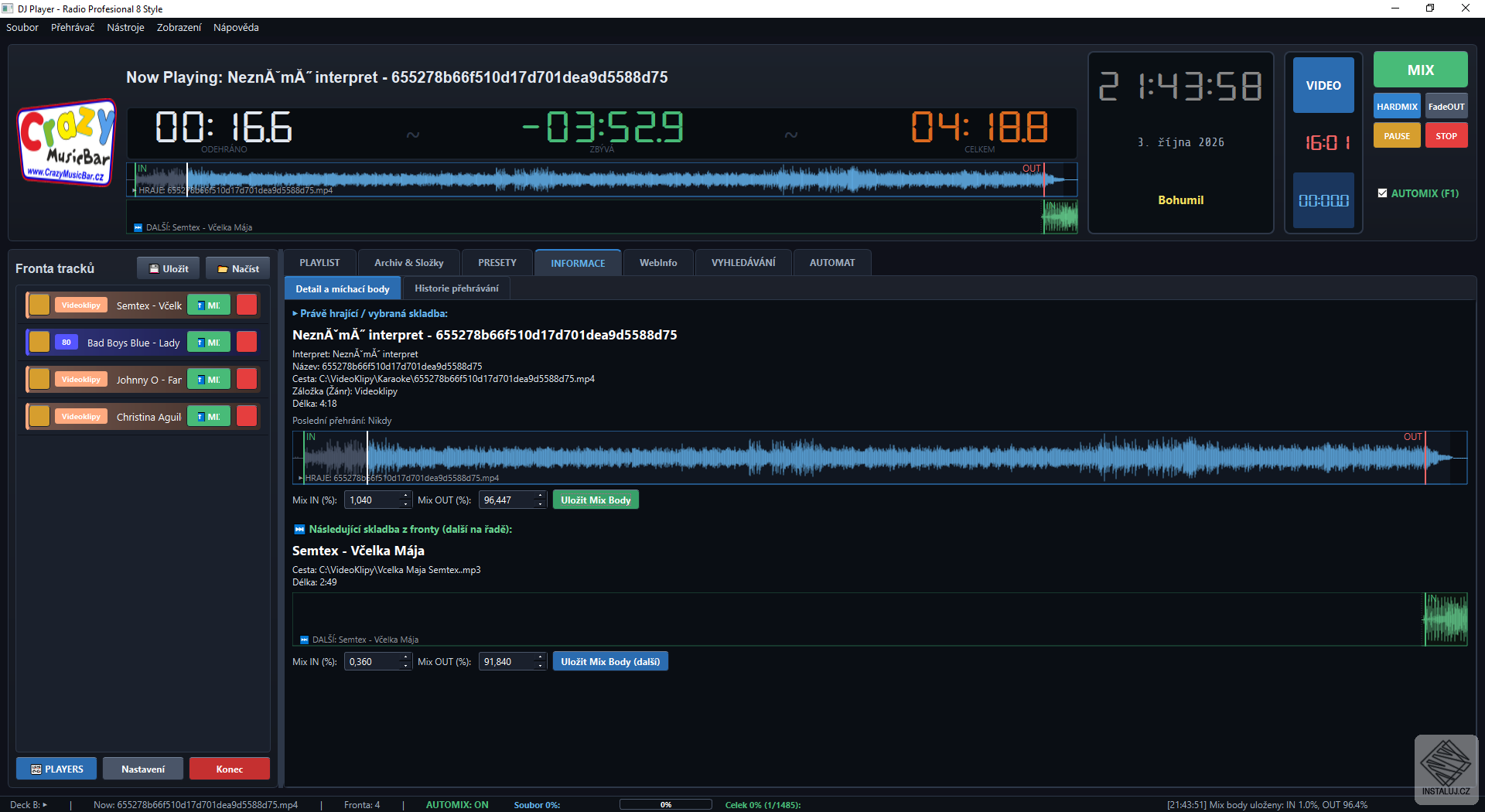Switch to the AUTOMAT tab

(x=832, y=263)
